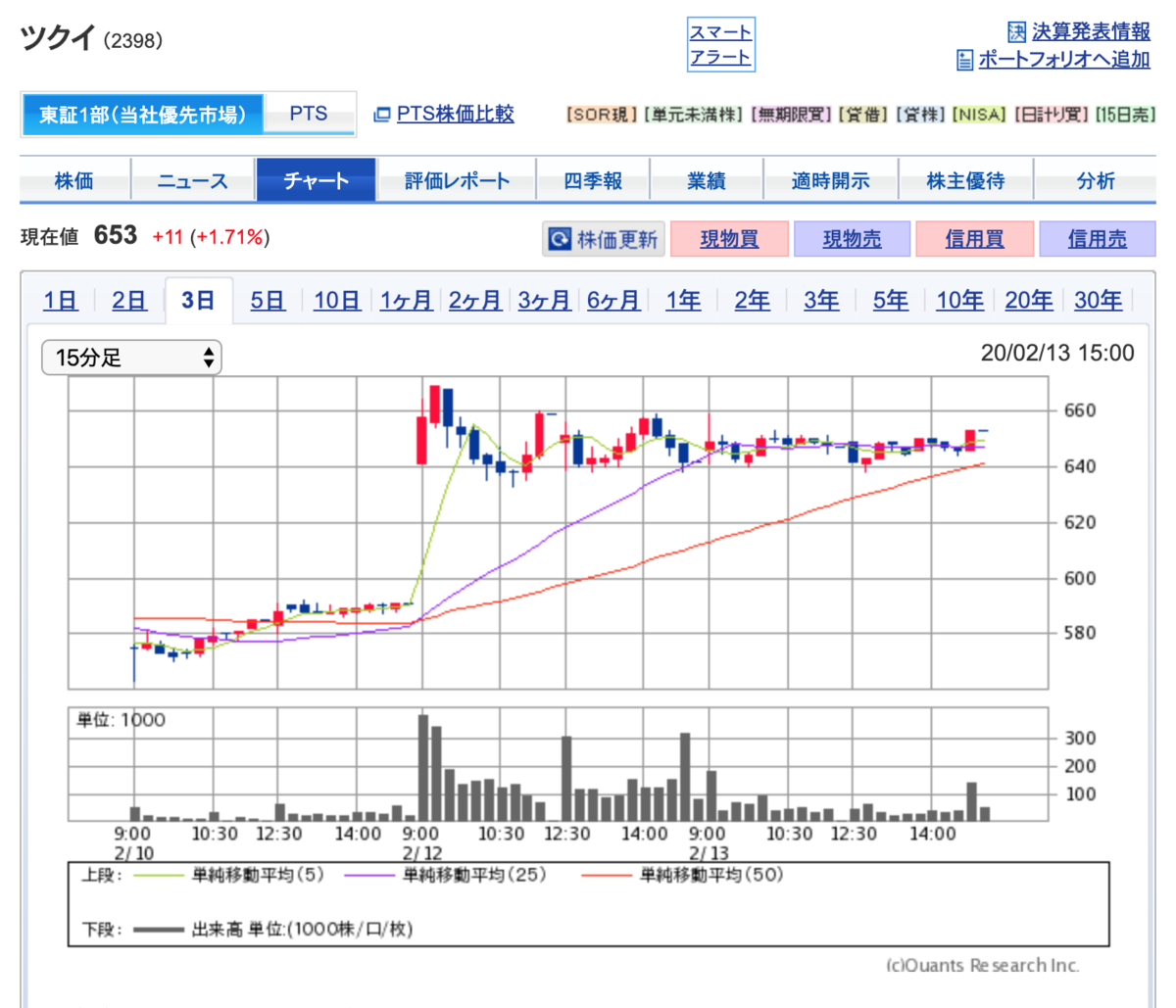Switch to the PTS market toggle

(309, 114)
